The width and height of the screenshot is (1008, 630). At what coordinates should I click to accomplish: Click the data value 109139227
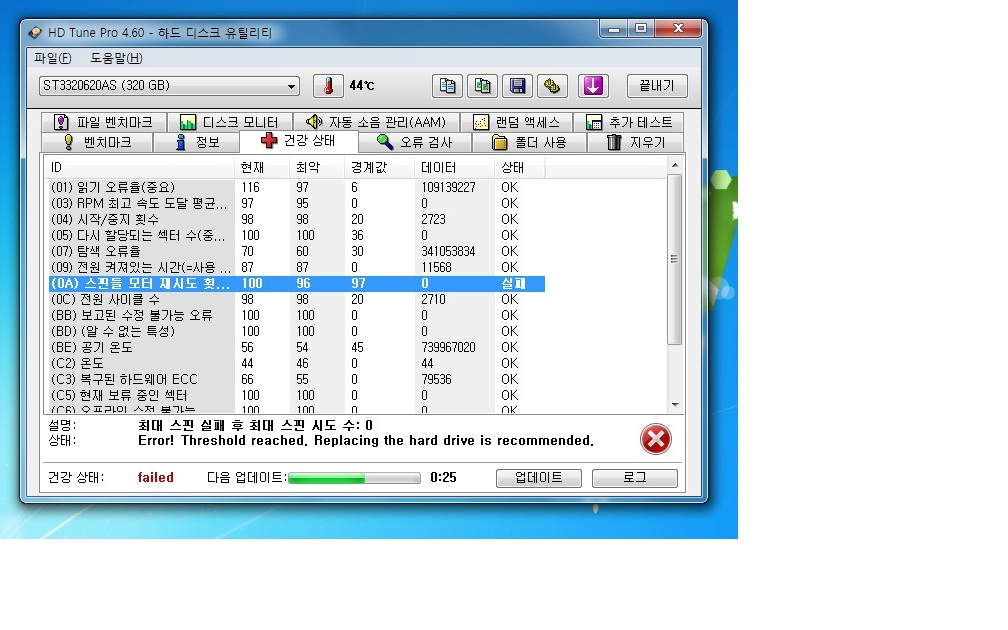click(x=448, y=187)
